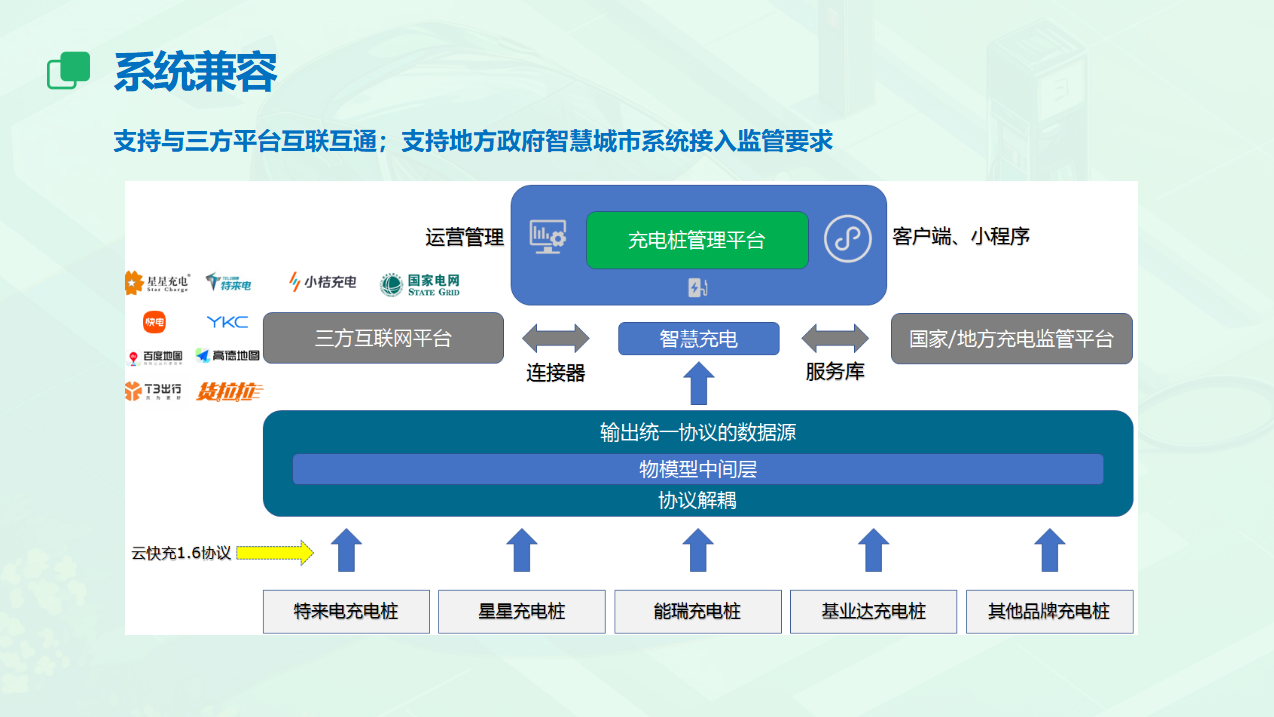Select the 星星充电桩 box
This screenshot has width=1274, height=717.
click(x=522, y=611)
